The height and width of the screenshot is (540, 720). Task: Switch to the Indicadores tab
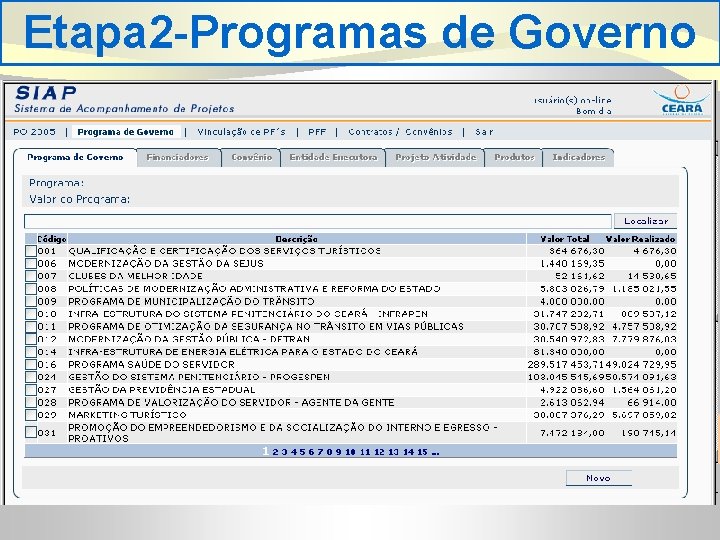coord(579,158)
